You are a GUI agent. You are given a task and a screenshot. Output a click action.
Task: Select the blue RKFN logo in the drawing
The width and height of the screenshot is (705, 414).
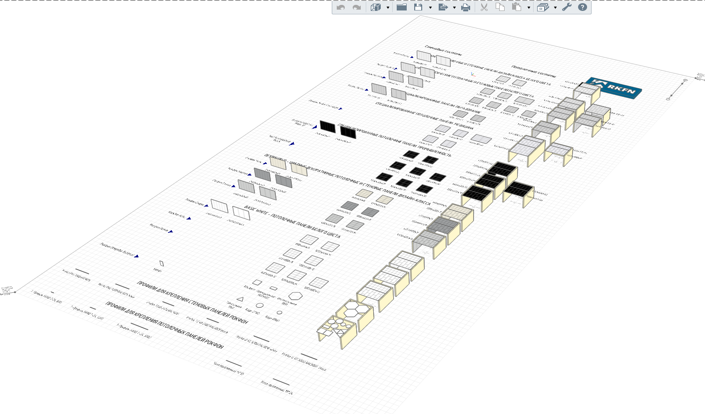(x=614, y=88)
